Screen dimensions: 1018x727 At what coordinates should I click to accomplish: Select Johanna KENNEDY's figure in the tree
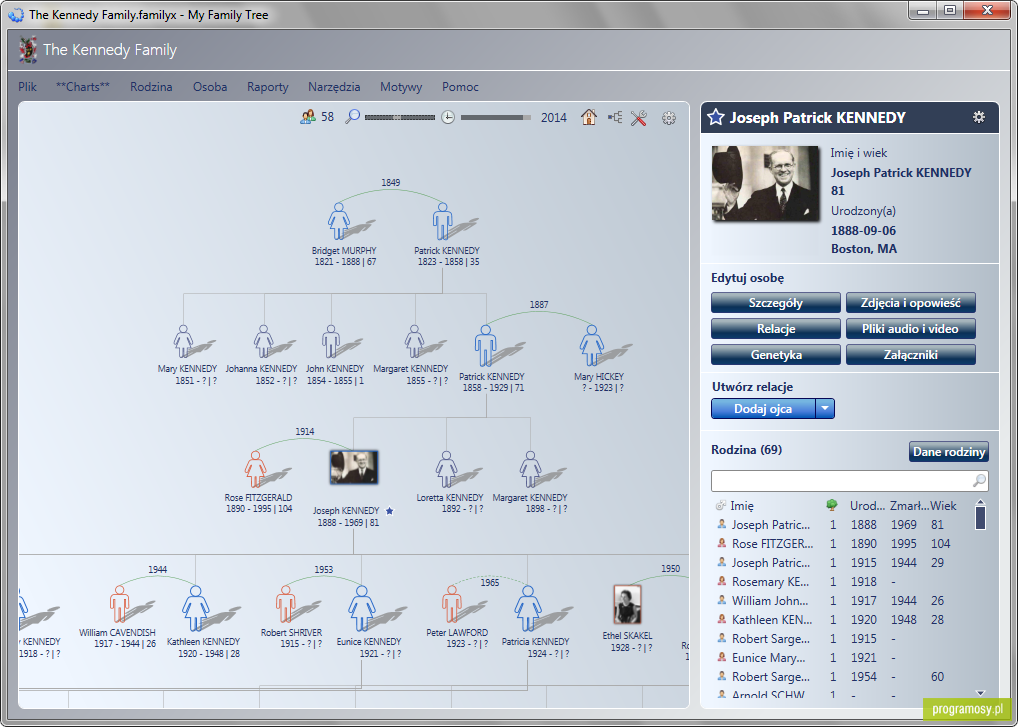pos(263,341)
